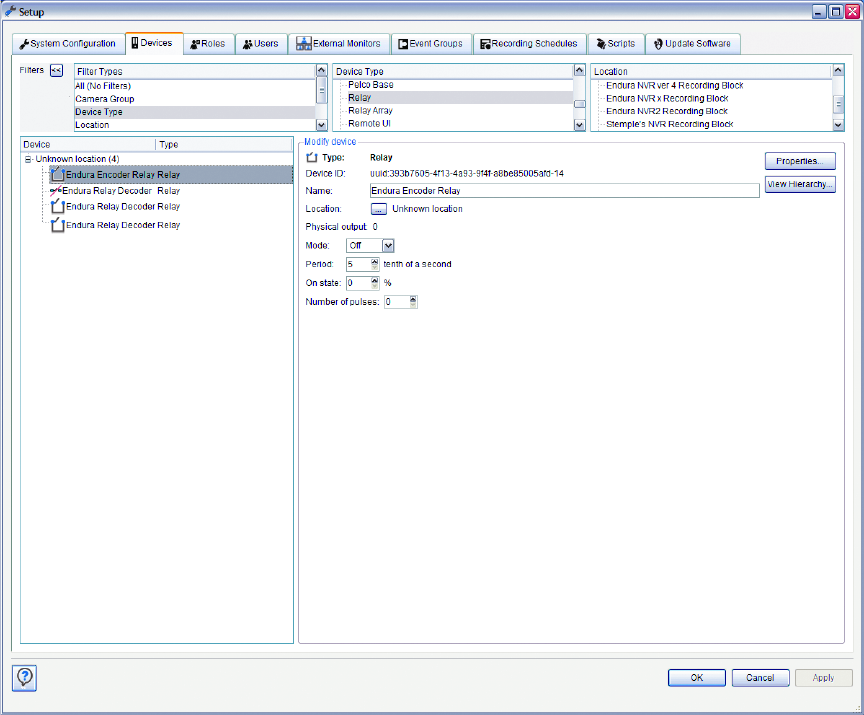Open the Scripts tab
This screenshot has width=864, height=715.
[x=614, y=44]
